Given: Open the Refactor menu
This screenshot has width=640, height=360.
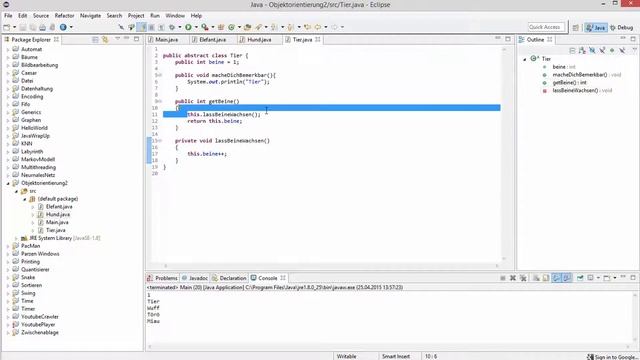Looking at the screenshot, I should (64, 16).
